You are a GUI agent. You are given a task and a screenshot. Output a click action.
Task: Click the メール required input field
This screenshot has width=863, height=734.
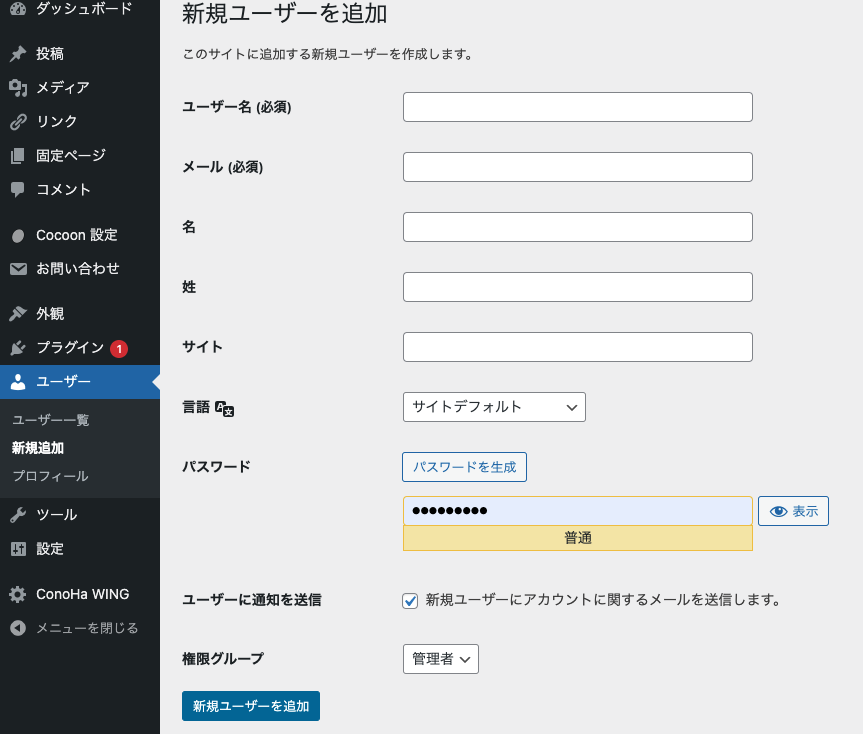pyautogui.click(x=577, y=167)
